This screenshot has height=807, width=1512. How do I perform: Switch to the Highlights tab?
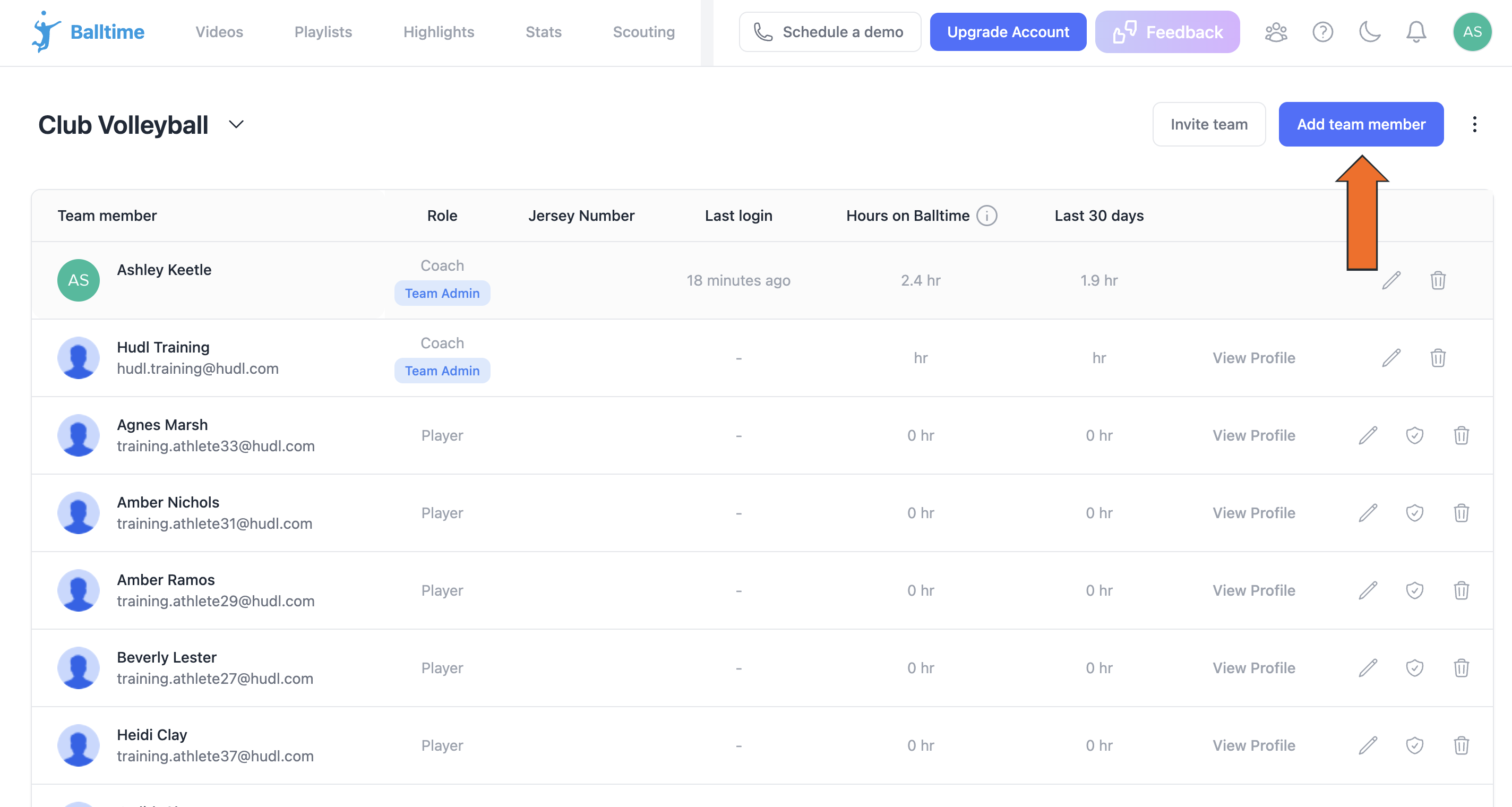coord(439,32)
